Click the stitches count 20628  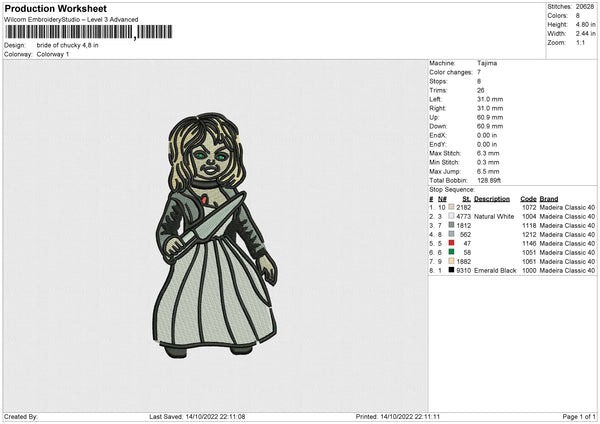pyautogui.click(x=585, y=7)
